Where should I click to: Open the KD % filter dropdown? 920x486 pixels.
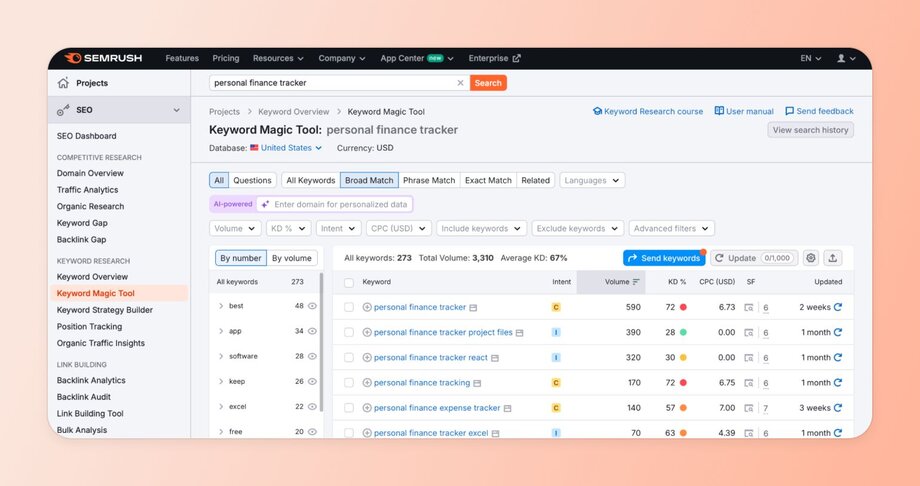click(x=288, y=228)
